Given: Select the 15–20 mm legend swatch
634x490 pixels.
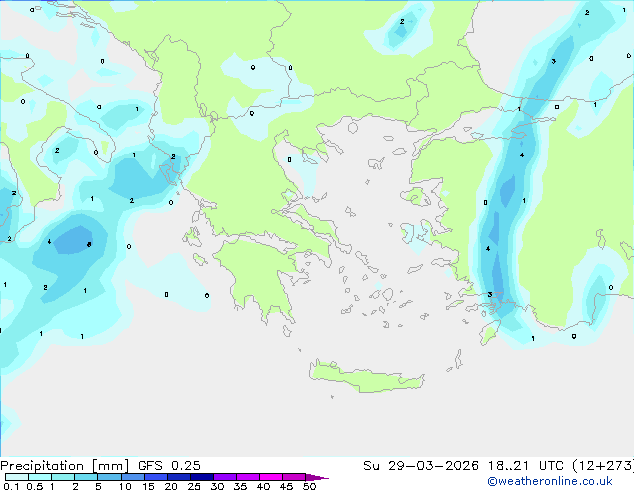Looking at the screenshot, I should tap(156, 477).
